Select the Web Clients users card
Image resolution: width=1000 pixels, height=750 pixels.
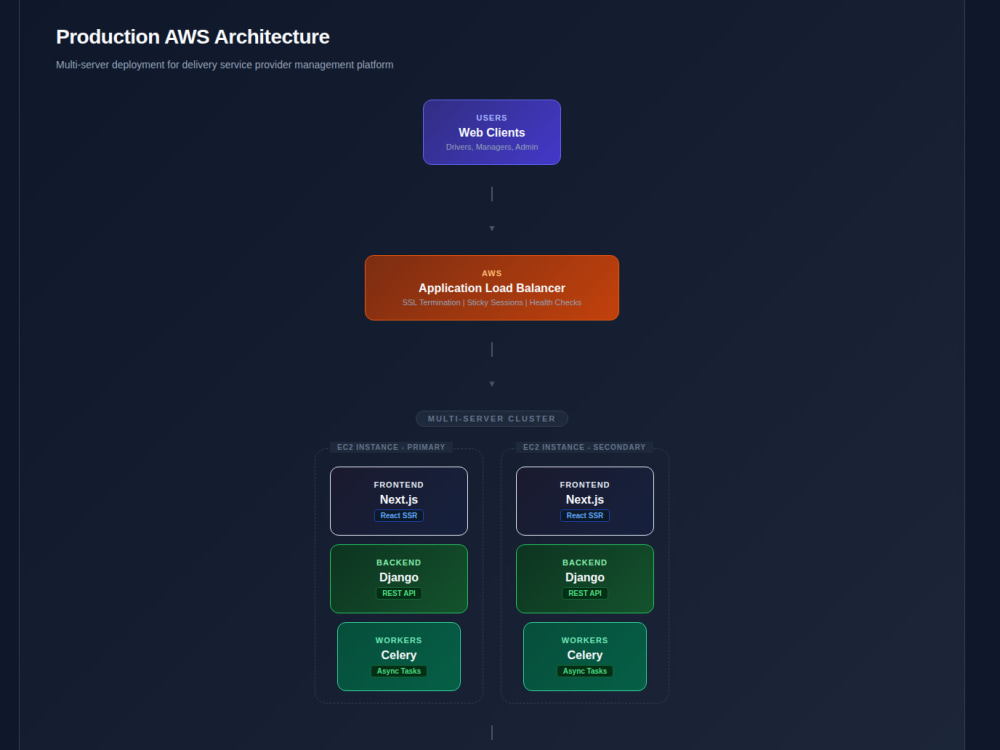tap(492, 132)
